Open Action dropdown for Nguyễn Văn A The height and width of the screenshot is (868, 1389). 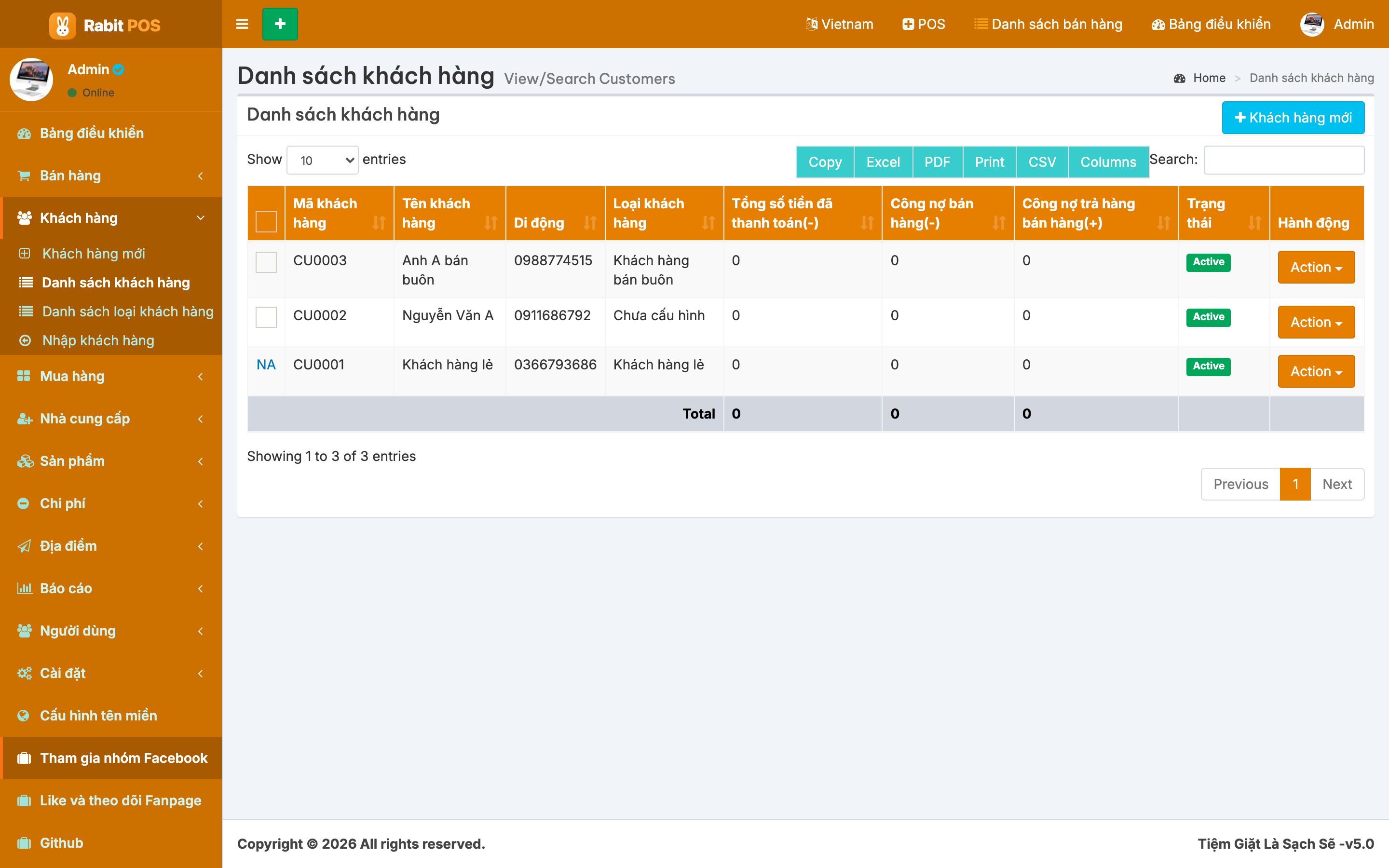[1316, 322]
